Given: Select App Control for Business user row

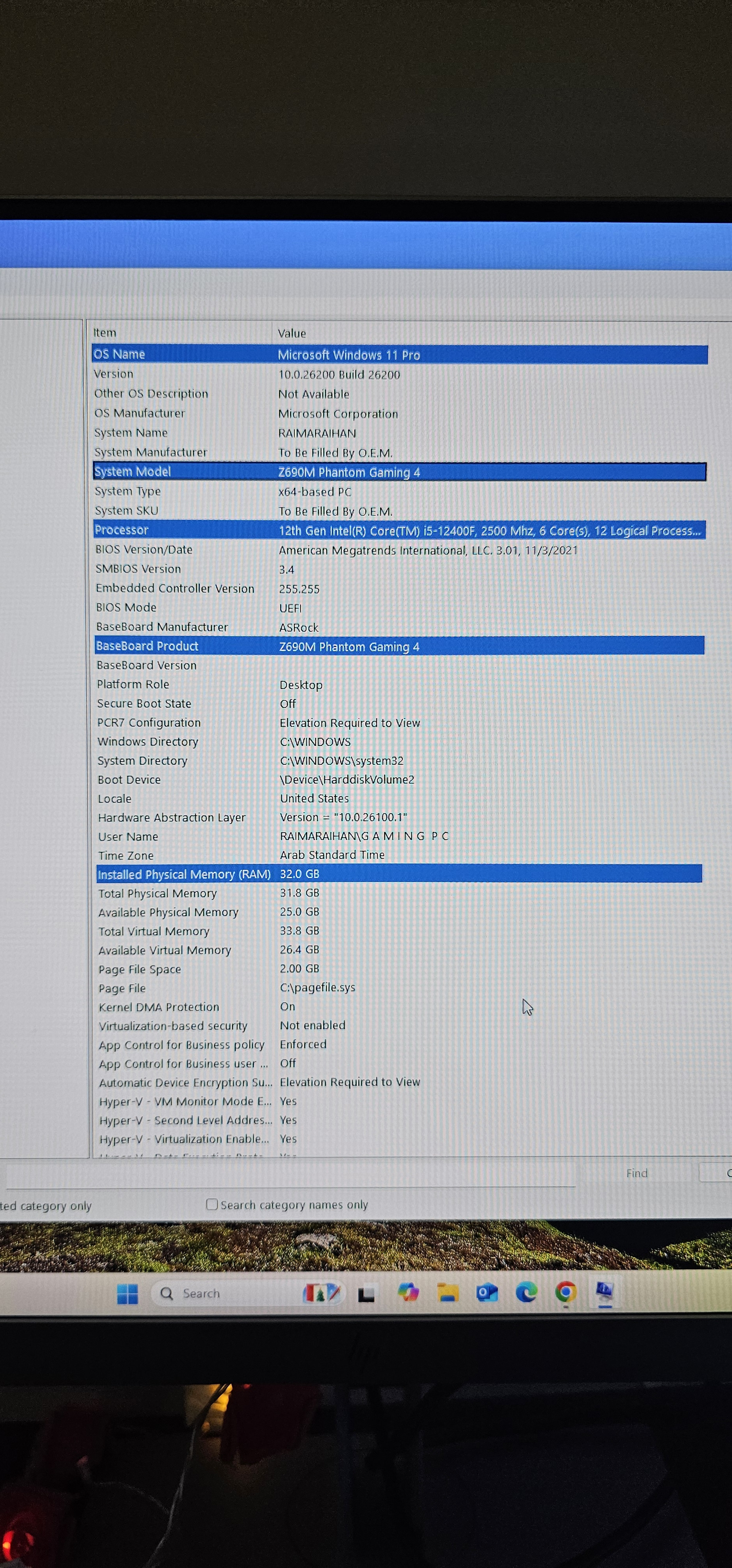Looking at the screenshot, I should 400,1063.
